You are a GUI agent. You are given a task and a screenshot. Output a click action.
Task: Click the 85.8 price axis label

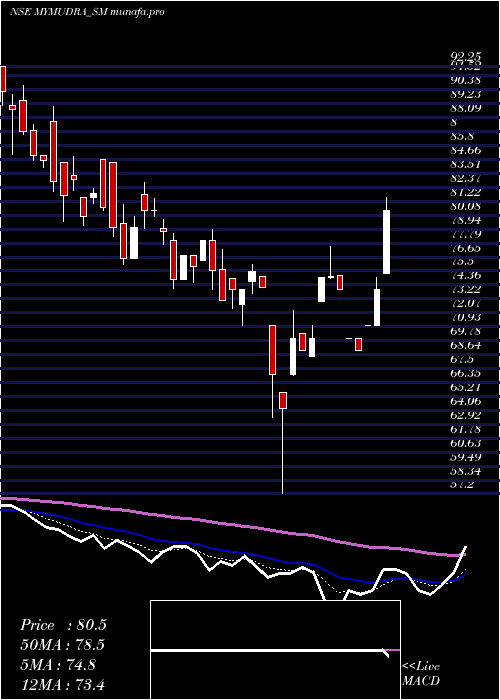point(462,136)
